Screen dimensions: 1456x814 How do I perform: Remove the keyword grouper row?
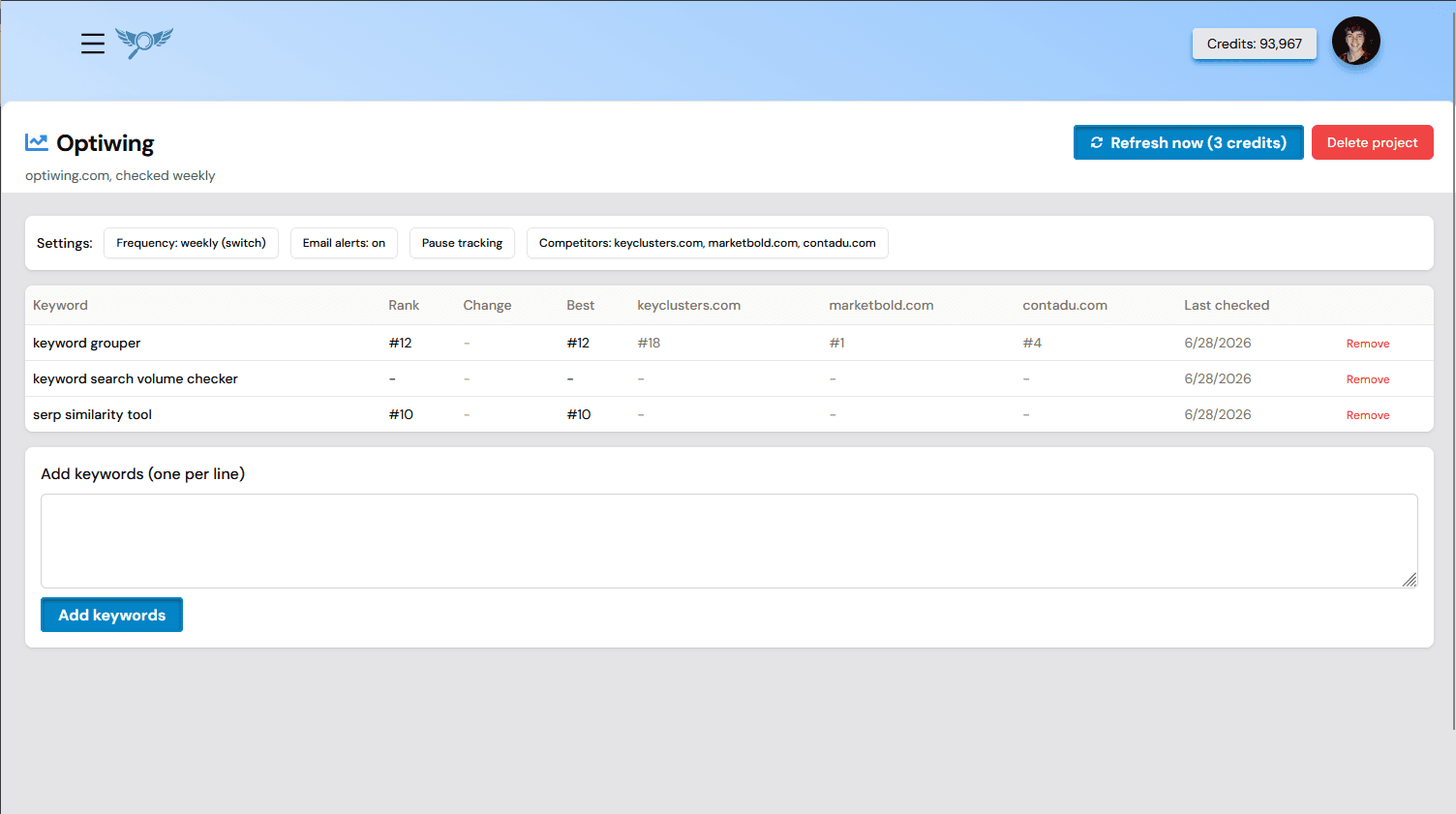coord(1368,344)
